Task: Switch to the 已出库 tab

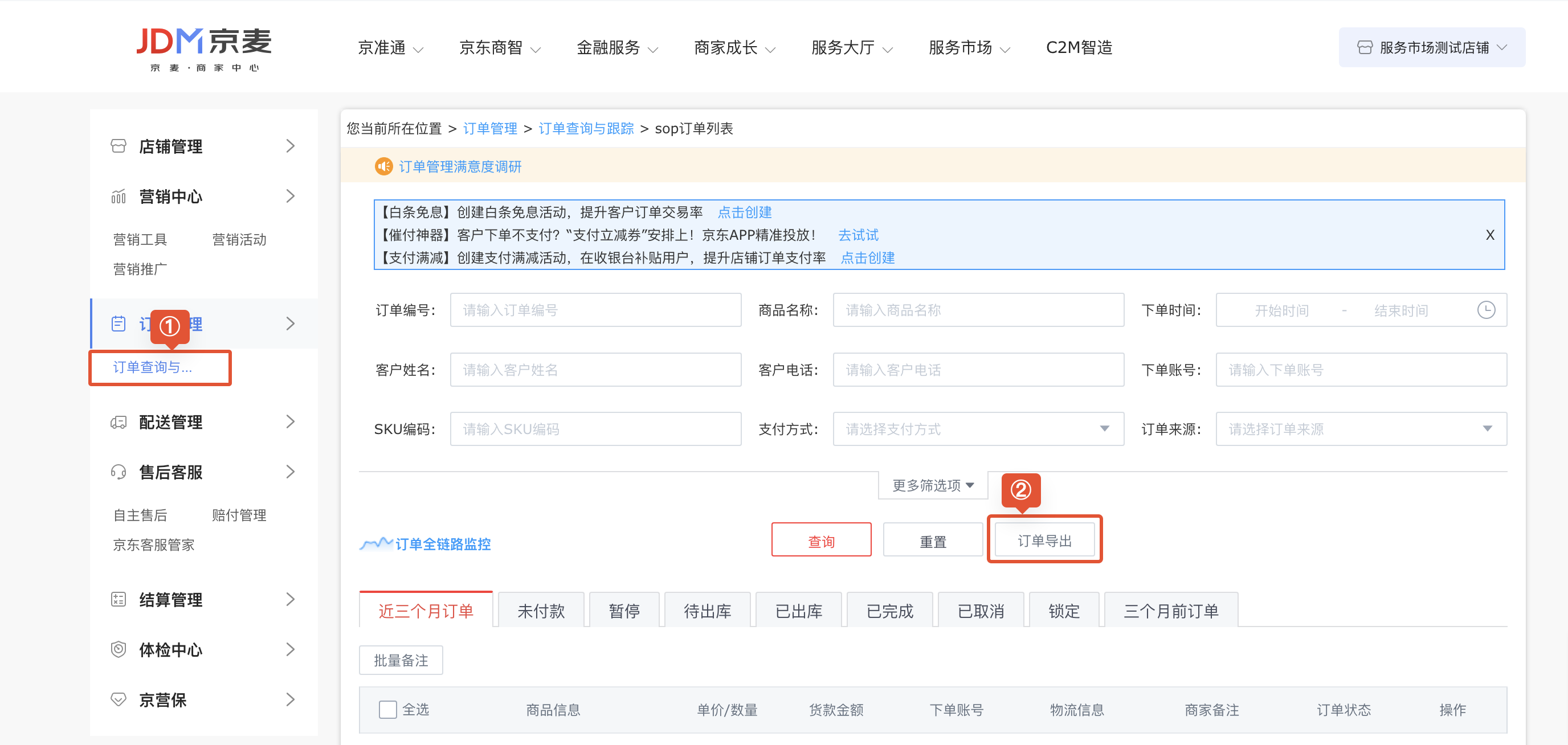Action: (x=799, y=611)
